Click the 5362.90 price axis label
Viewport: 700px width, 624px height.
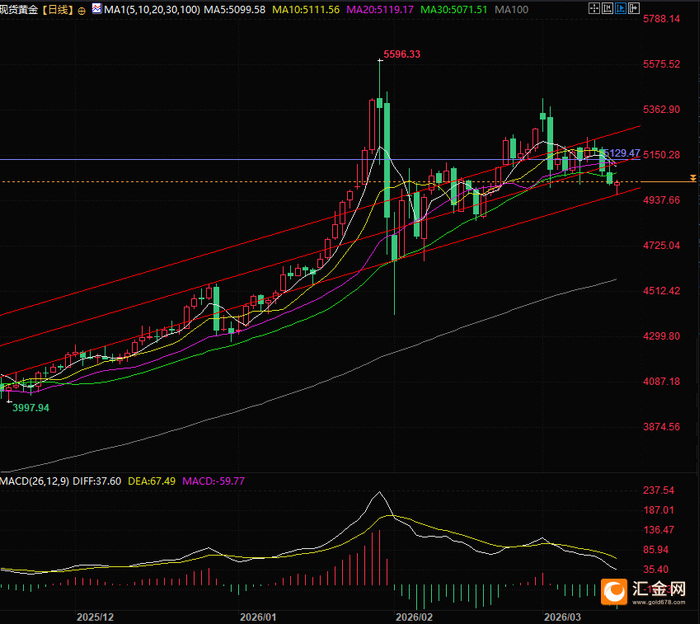pos(661,109)
